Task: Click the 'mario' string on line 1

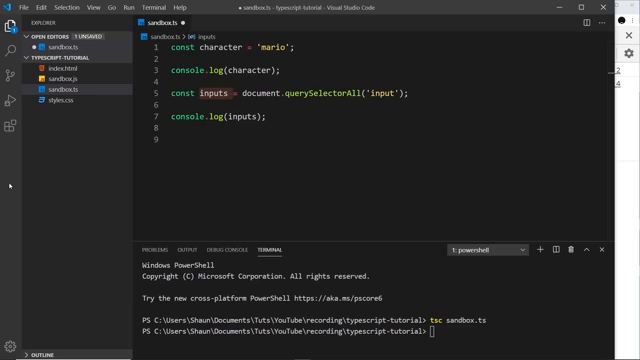Action: pyautogui.click(x=273, y=47)
